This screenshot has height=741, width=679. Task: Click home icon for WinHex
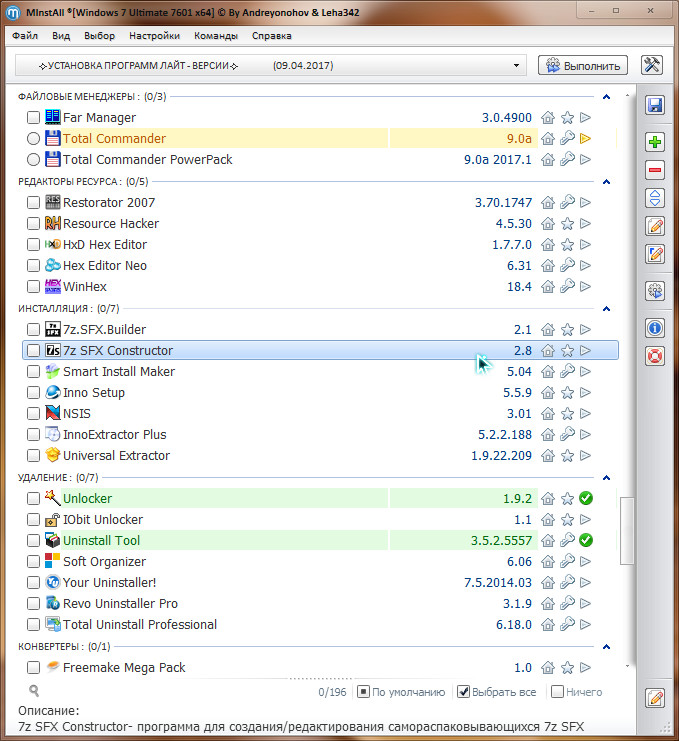548,286
